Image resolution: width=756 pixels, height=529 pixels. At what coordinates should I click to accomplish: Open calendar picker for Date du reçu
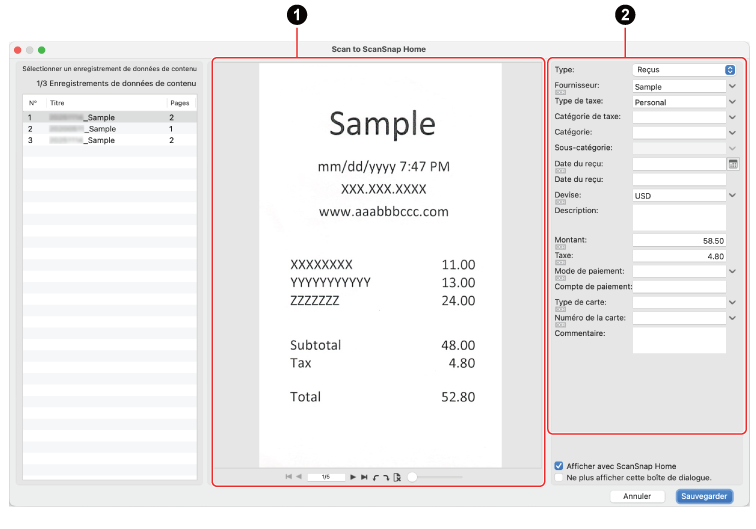click(733, 163)
